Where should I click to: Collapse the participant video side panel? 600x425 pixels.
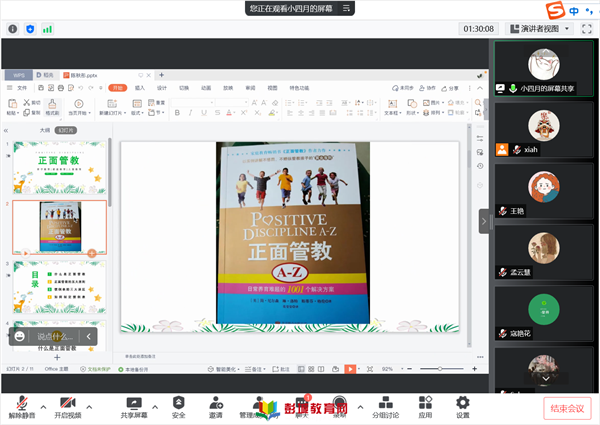(x=484, y=221)
